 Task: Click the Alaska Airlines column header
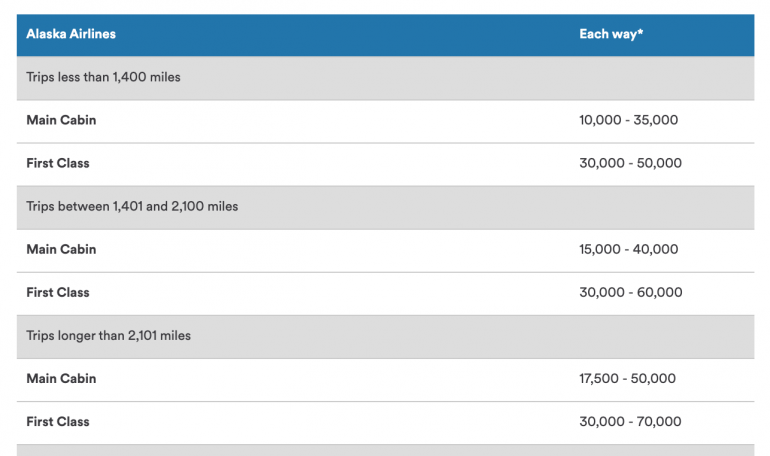tap(71, 34)
